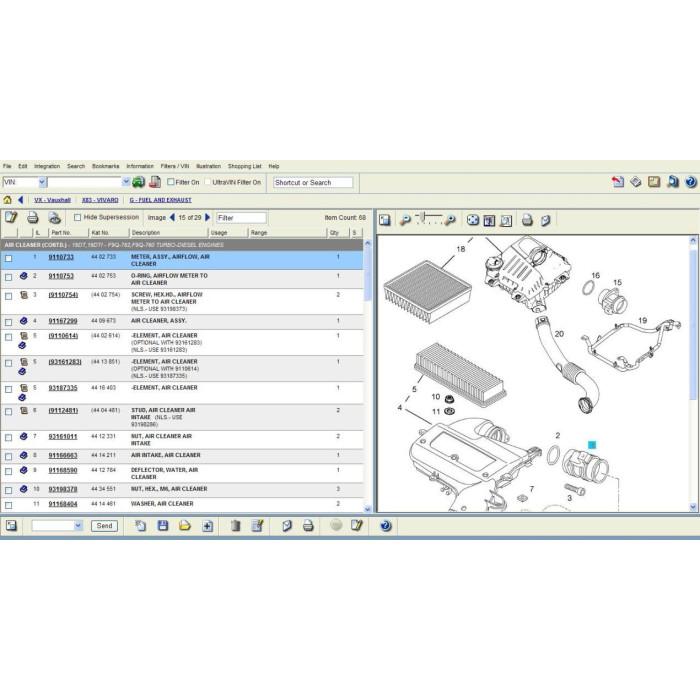Open the Integration menu
This screenshot has height=700, width=700.
point(47,166)
